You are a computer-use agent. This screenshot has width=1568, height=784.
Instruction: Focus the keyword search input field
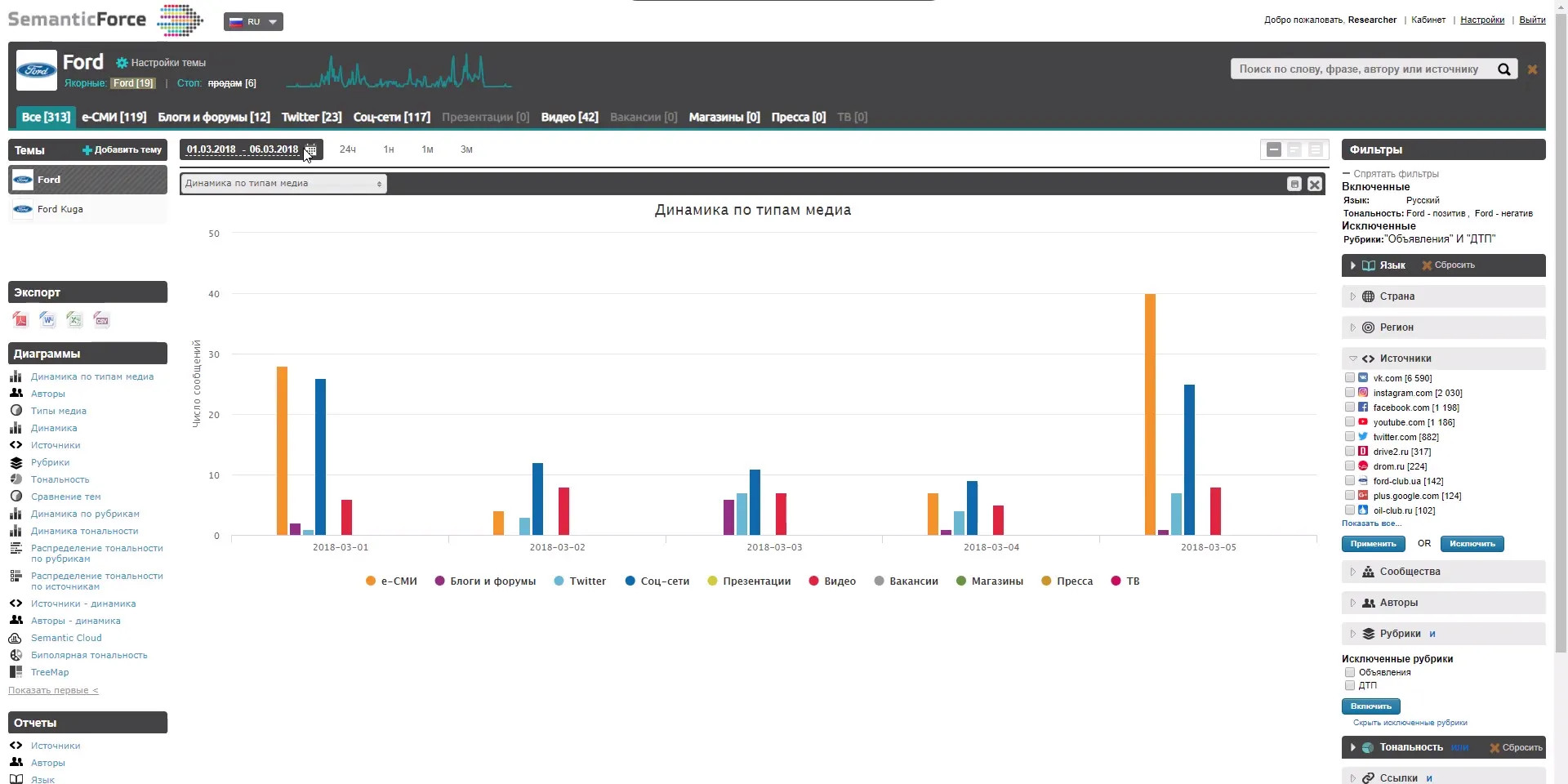1358,69
